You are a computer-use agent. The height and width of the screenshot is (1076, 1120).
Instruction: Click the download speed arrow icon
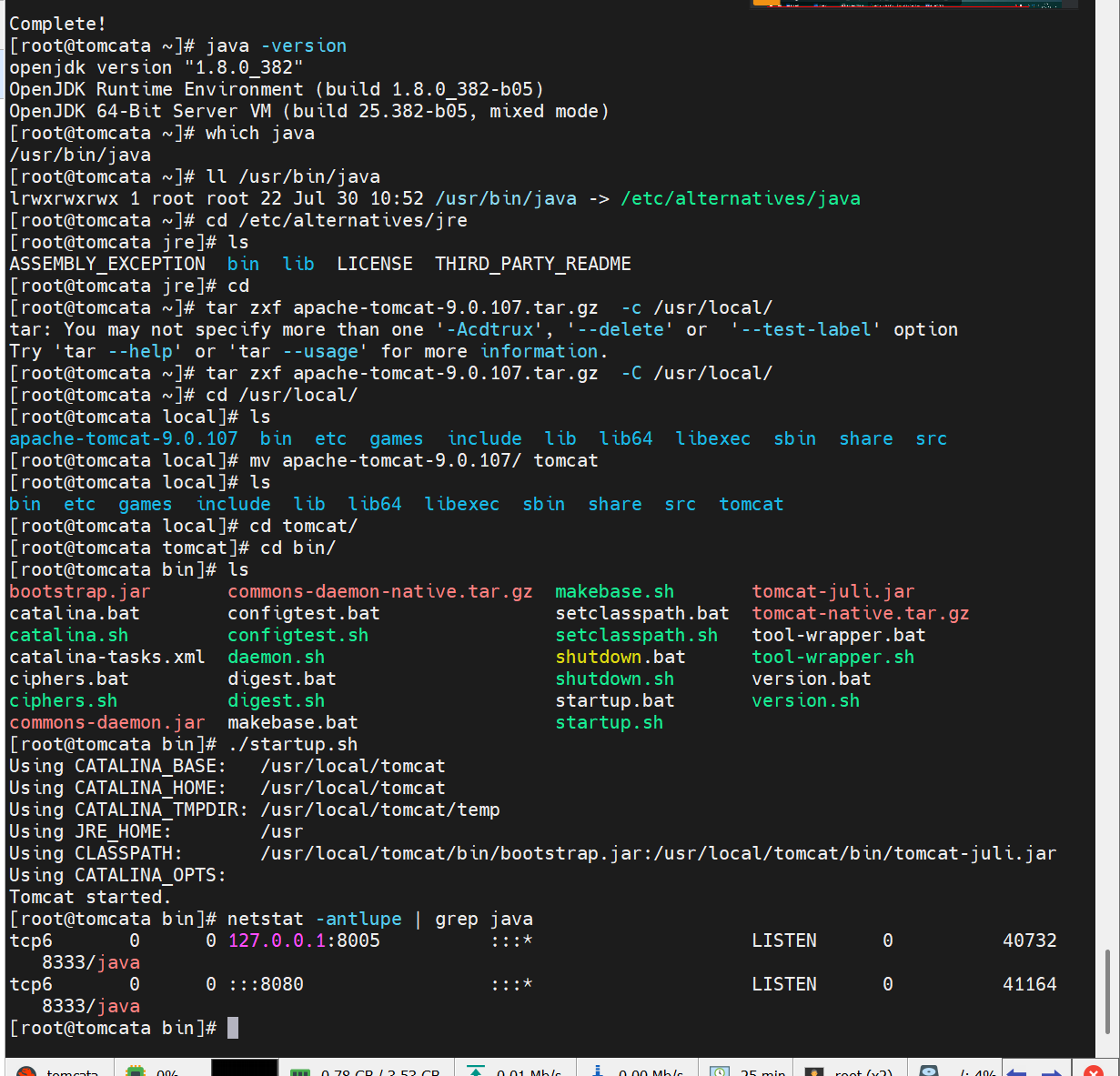coord(598,1071)
